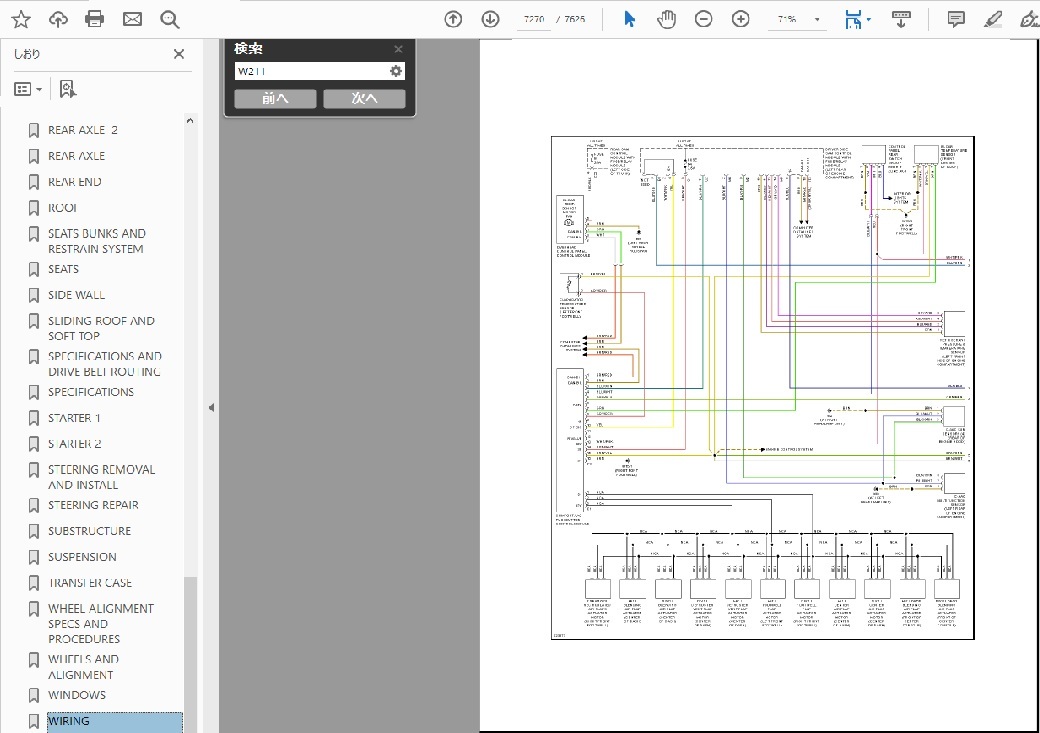Open the SUSPENSION bookmark
Viewport: 1040px width, 733px height.
pyautogui.click(x=82, y=557)
